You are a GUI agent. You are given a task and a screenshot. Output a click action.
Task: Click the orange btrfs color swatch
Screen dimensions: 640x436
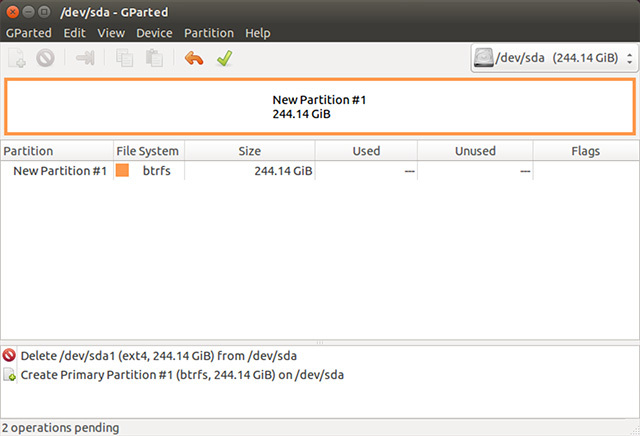tap(122, 170)
